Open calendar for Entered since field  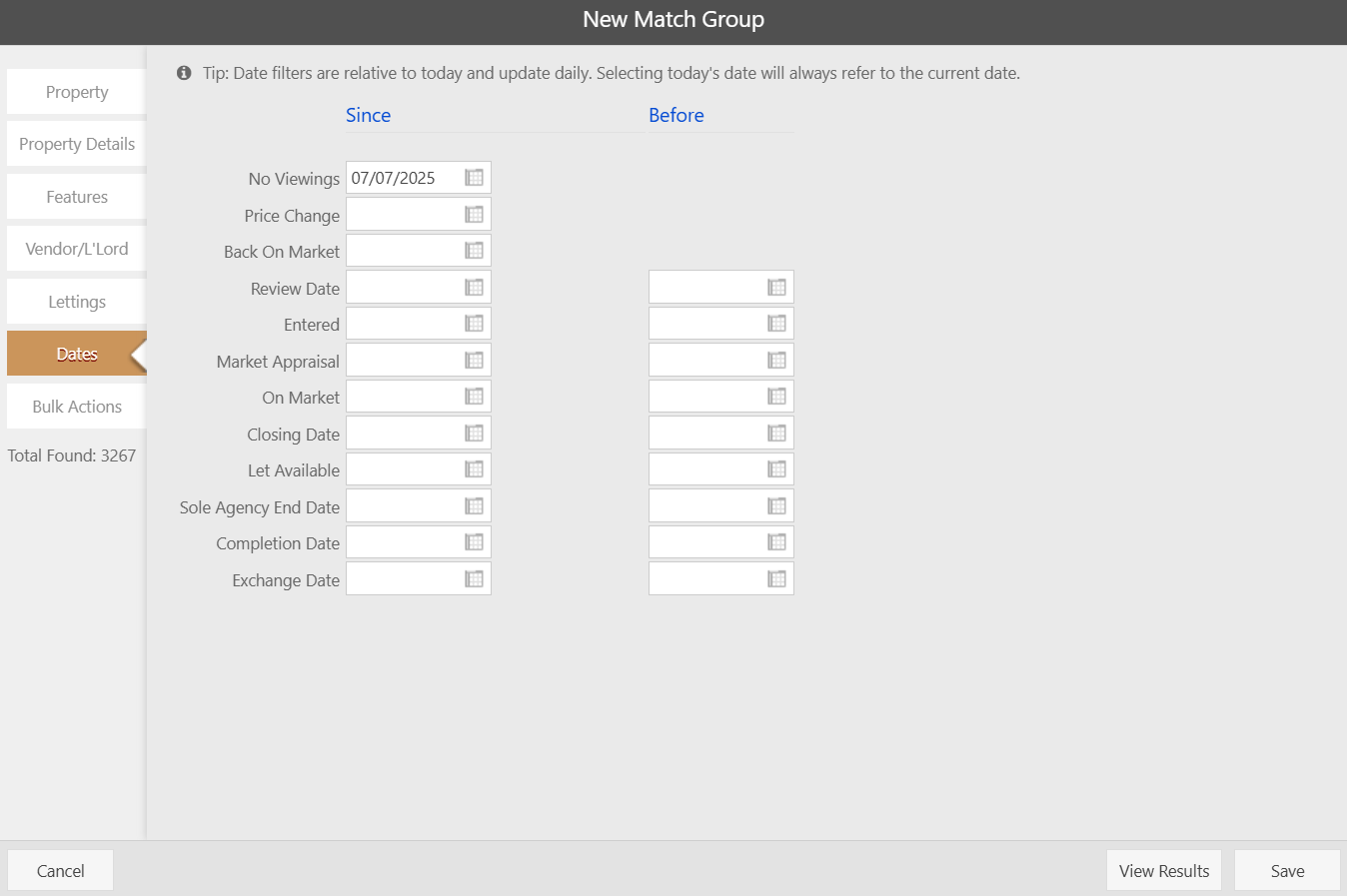474,324
